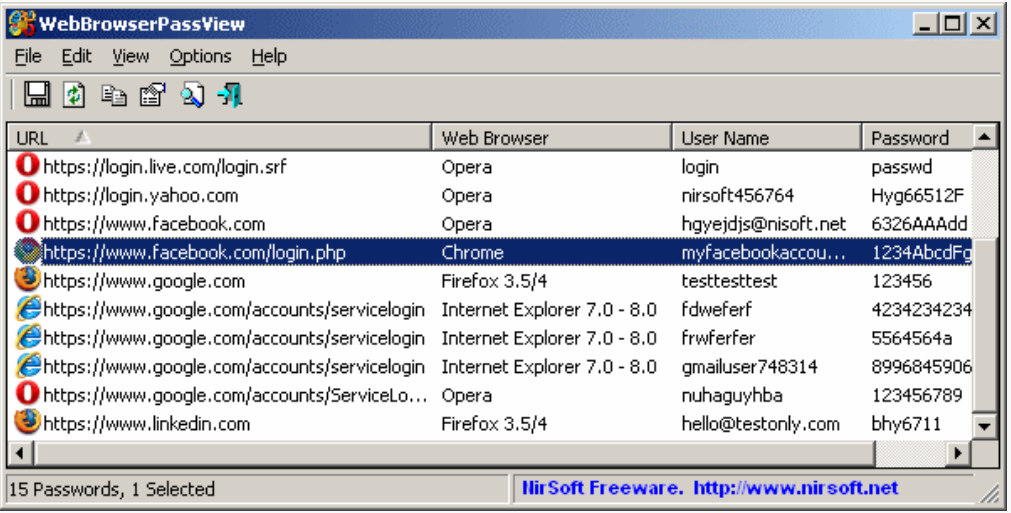Select the https://www.facebook.com Opera row URL
1011x513 pixels.
tap(154, 224)
